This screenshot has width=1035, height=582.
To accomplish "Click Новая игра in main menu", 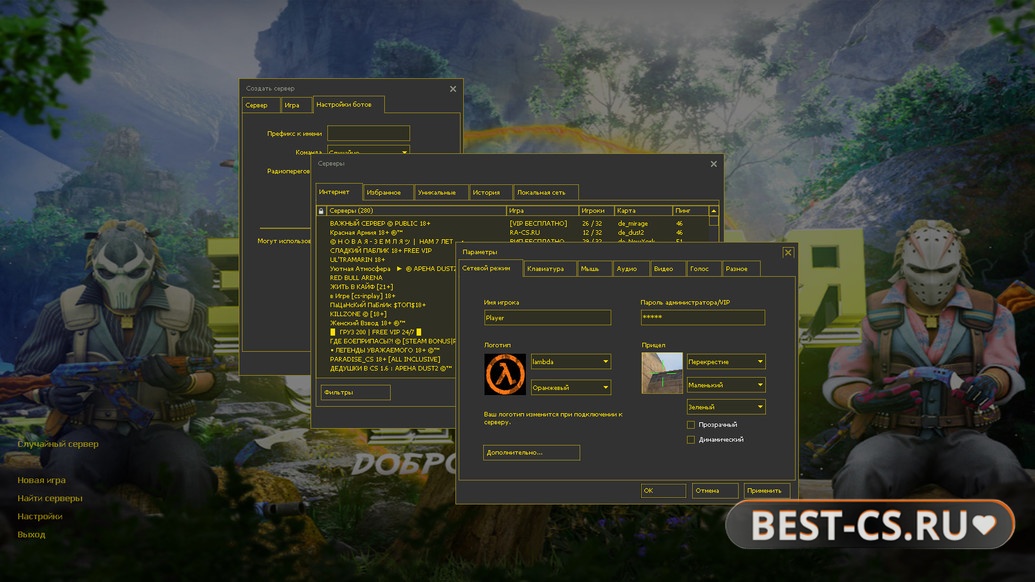I will click(42, 480).
